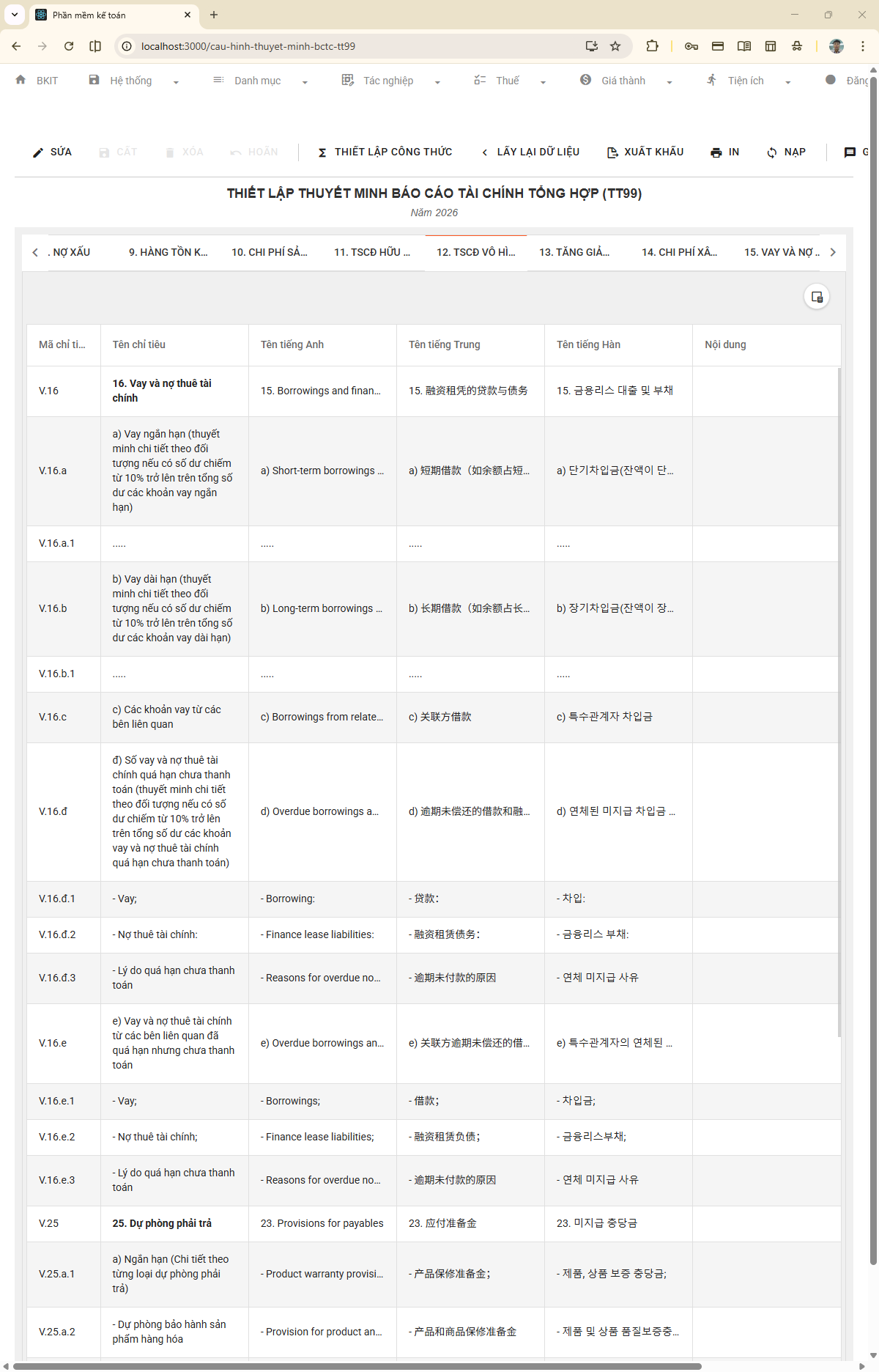Expand the Hệ thống menu dropdown

176,82
